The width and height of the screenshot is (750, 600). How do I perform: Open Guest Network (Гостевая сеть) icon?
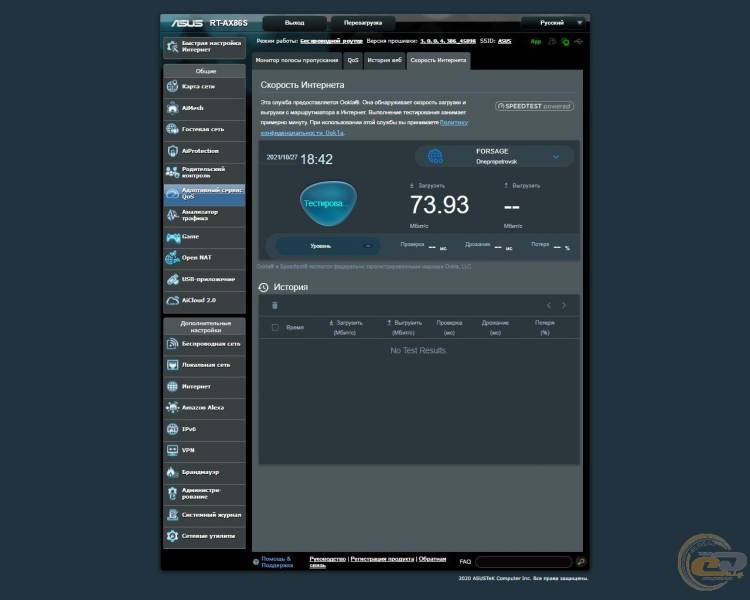tap(172, 129)
